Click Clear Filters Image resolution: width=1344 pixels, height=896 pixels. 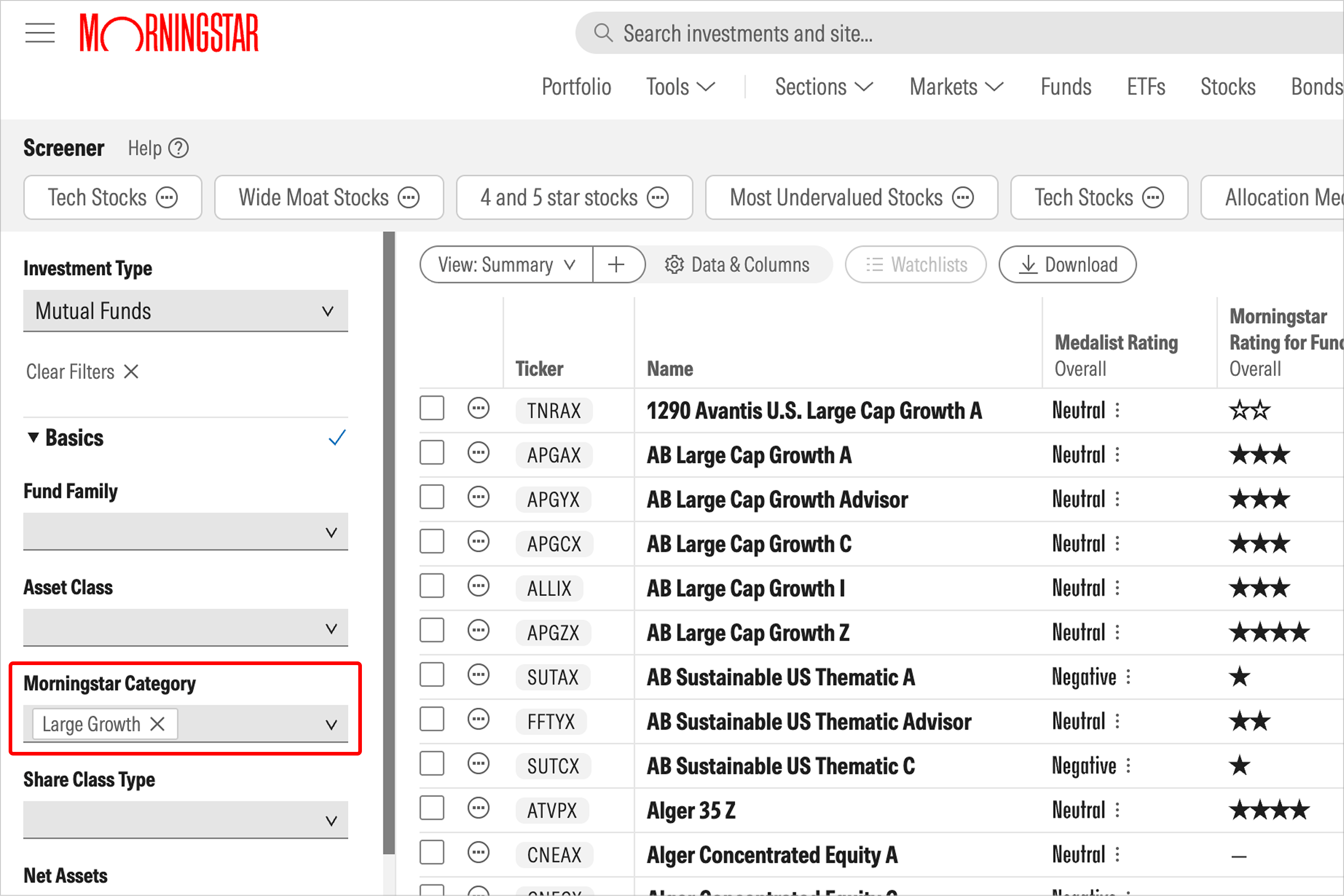82,372
